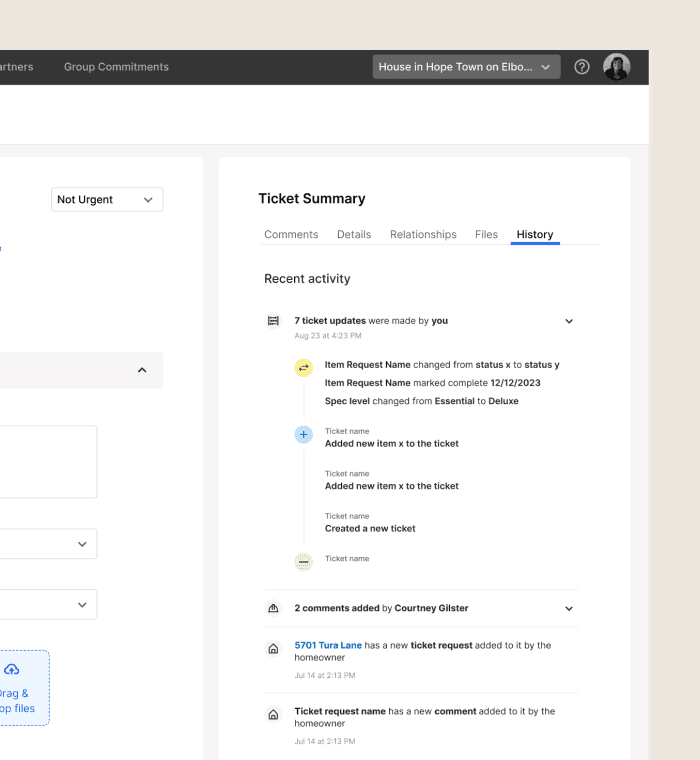Viewport: 700px width, 760px height.
Task: Click the comments icon beside Courtney Gilster entry
Action: [273, 608]
